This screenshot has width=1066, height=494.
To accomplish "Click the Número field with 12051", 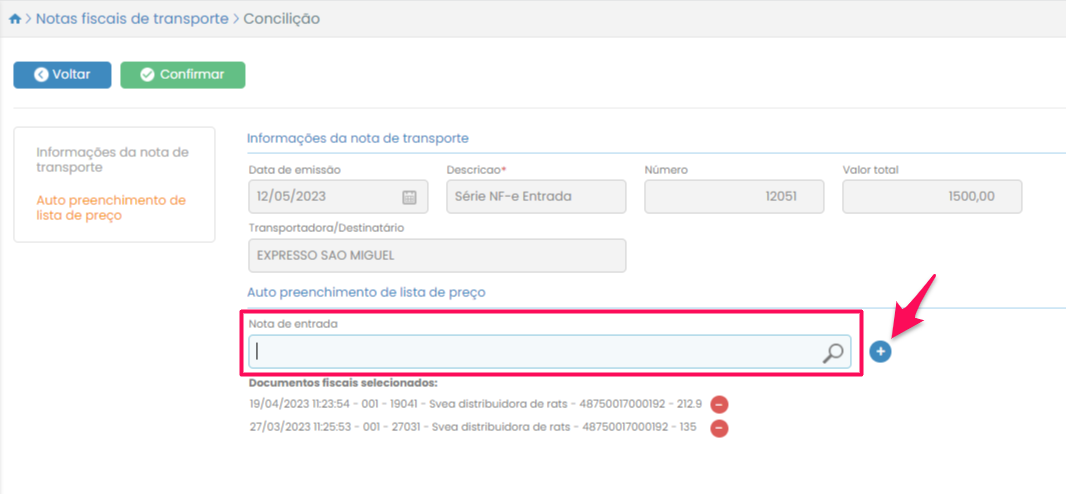I will click(x=734, y=197).
